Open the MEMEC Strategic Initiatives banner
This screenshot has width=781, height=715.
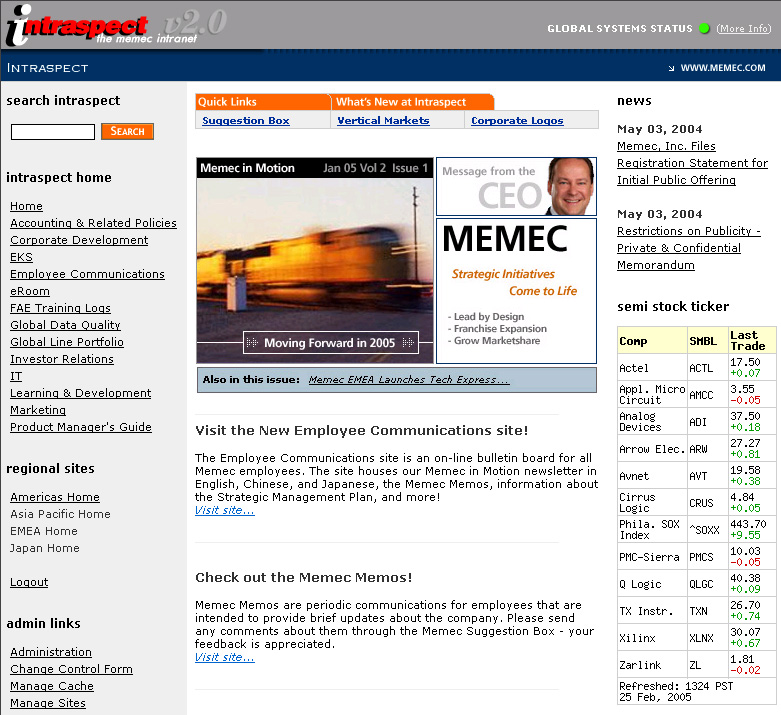click(x=515, y=290)
